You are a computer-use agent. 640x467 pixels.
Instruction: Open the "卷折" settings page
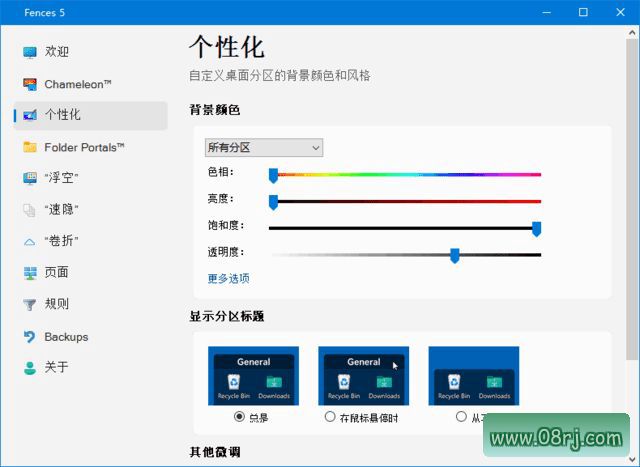click(91, 241)
